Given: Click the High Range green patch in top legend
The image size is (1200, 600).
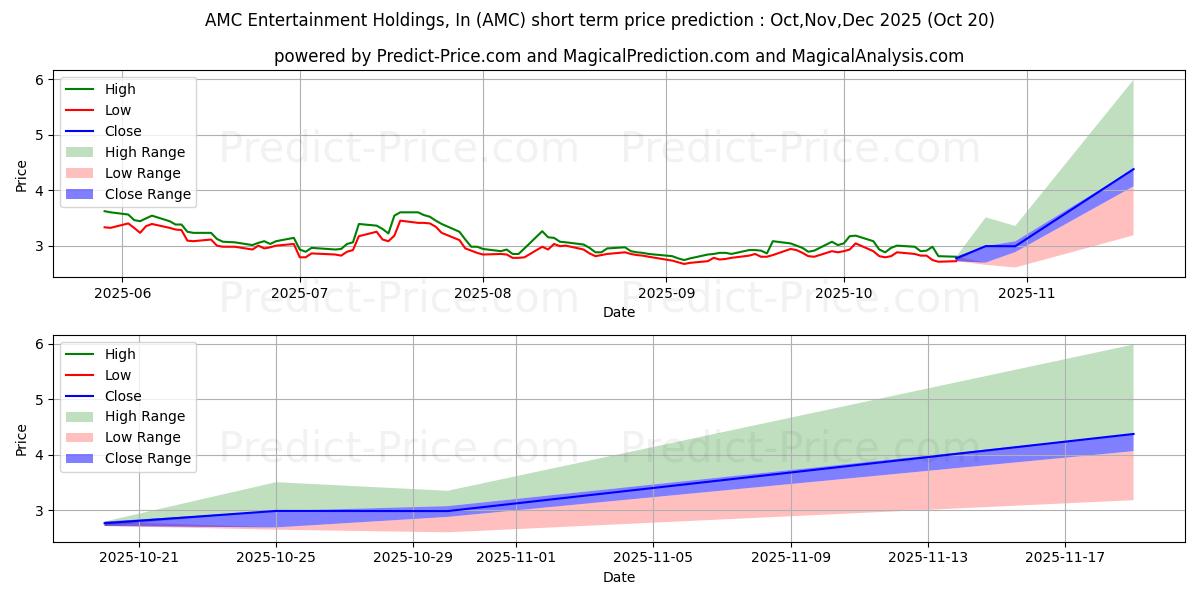Looking at the screenshot, I should 82,152.
